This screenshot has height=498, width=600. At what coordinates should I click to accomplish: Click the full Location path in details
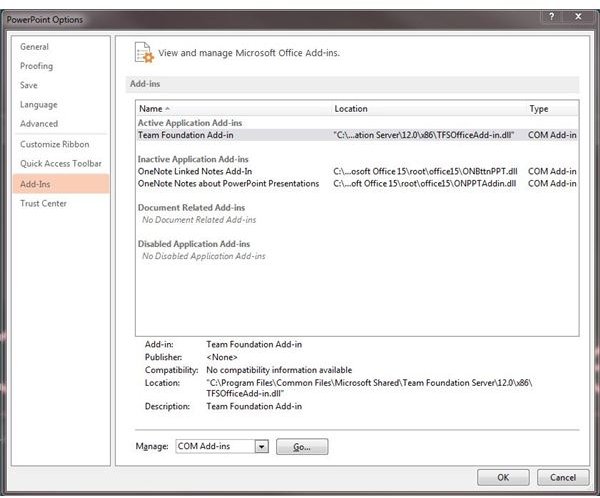click(369, 388)
